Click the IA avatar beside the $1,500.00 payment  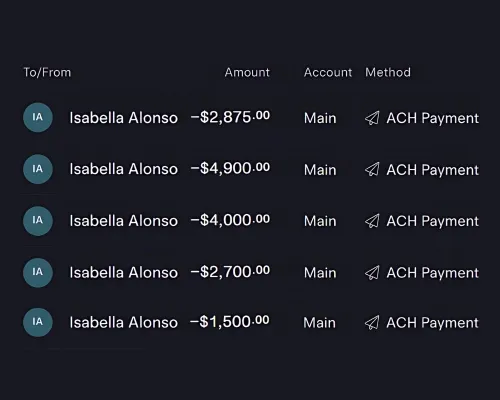coord(38,322)
